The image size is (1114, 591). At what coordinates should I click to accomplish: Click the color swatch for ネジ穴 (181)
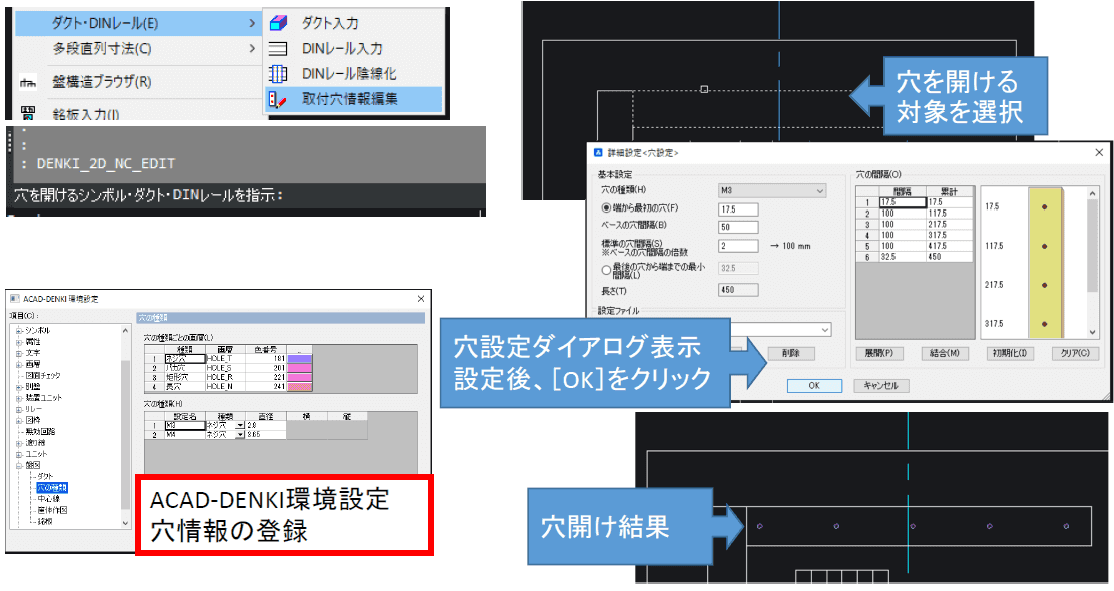tap(299, 359)
